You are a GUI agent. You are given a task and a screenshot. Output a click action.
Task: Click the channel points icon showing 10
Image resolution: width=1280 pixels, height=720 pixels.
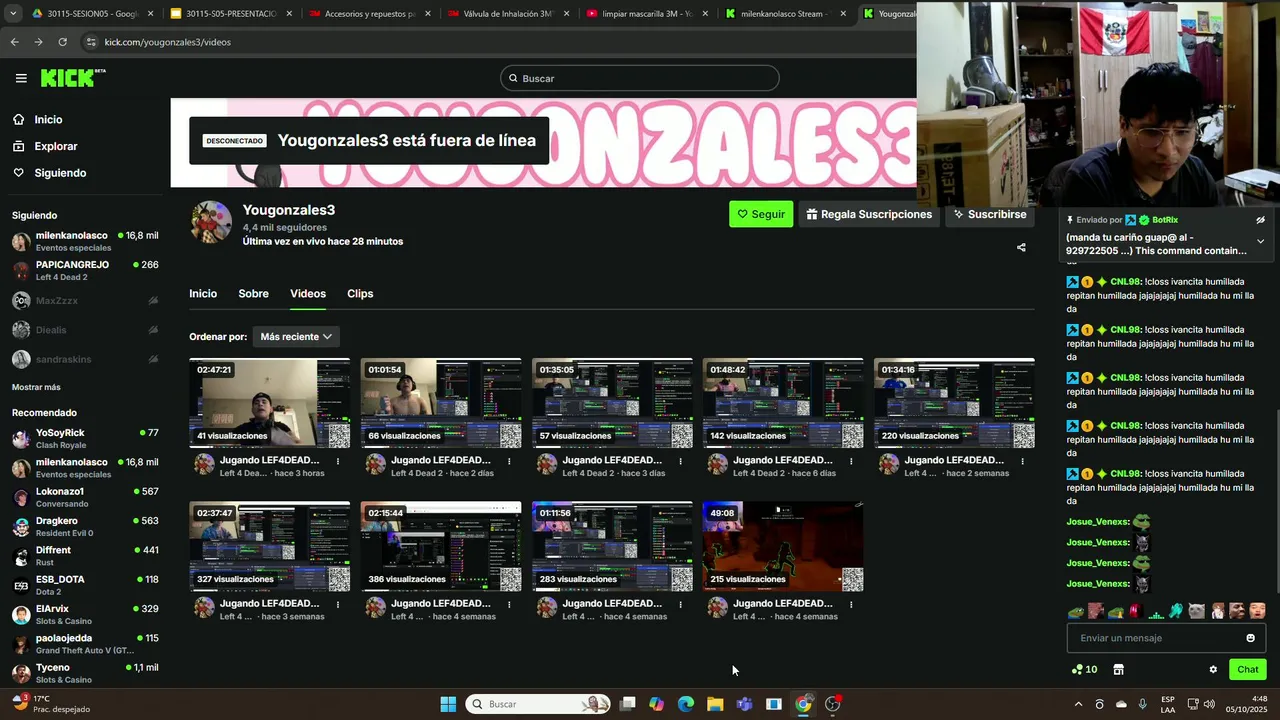[1084, 670]
